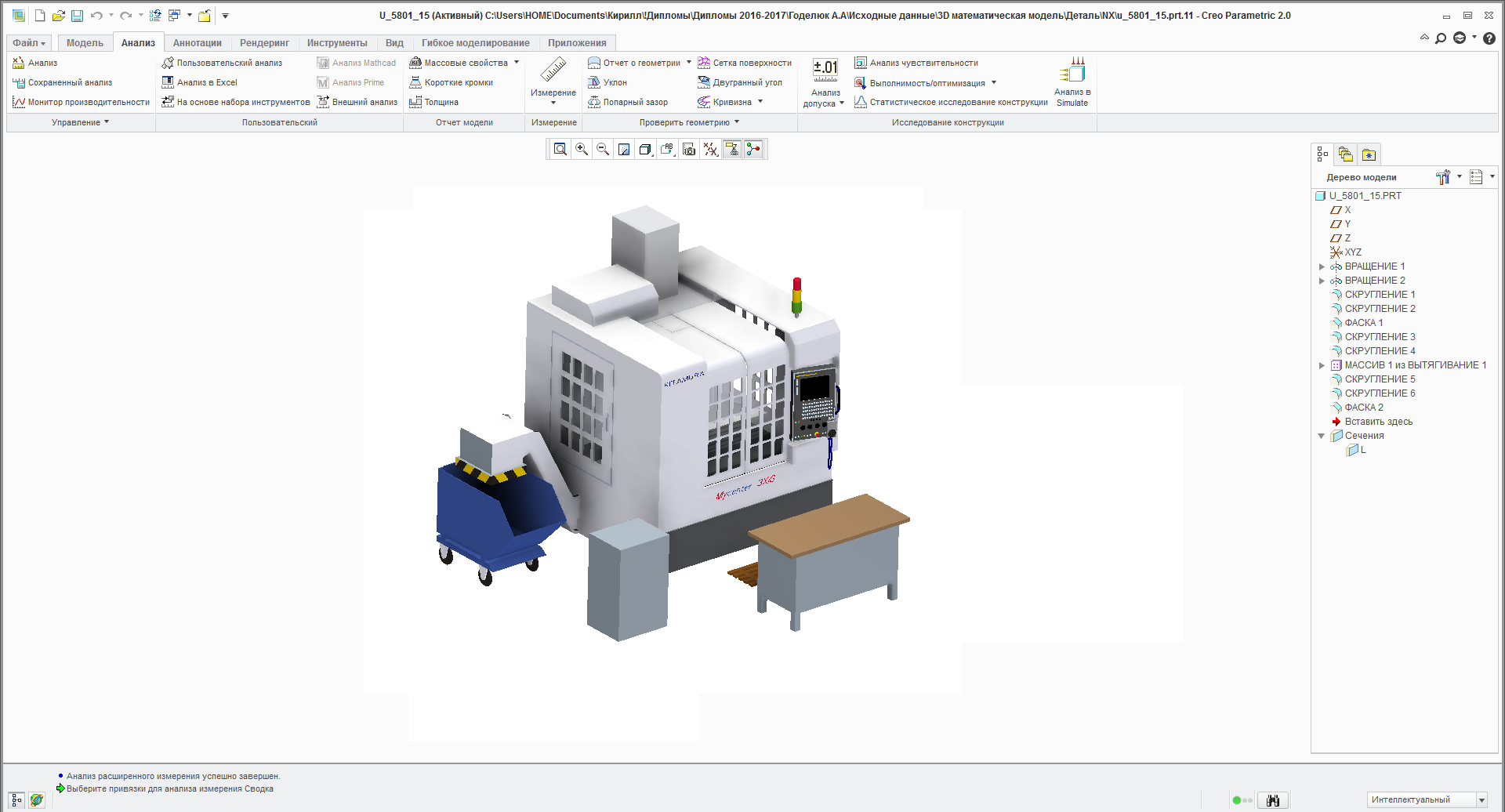Open Интеллектуальный selection filter dropdown
This screenshot has width=1505, height=812.
(1481, 800)
